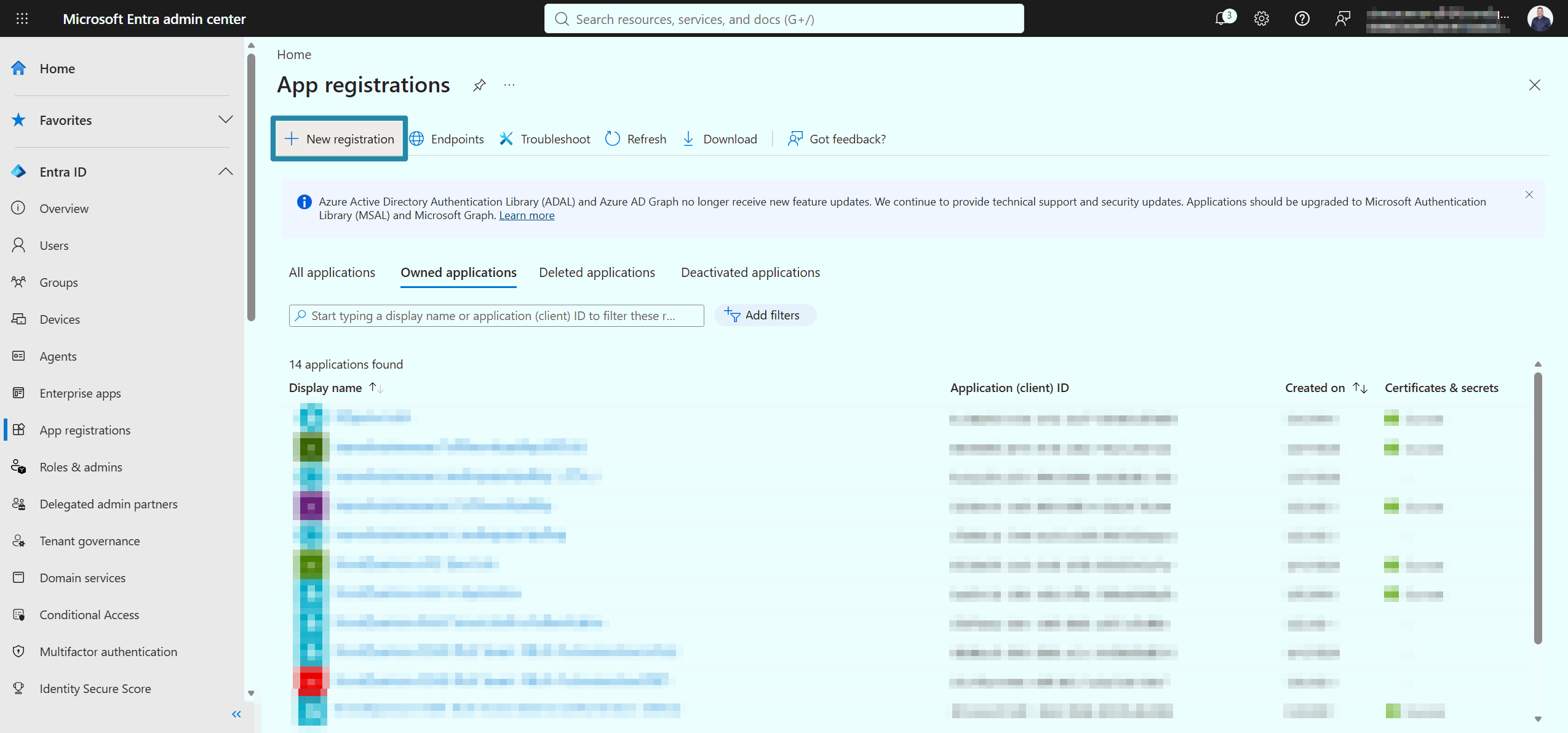Click the New registration button
The height and width of the screenshot is (733, 1568).
coord(339,139)
